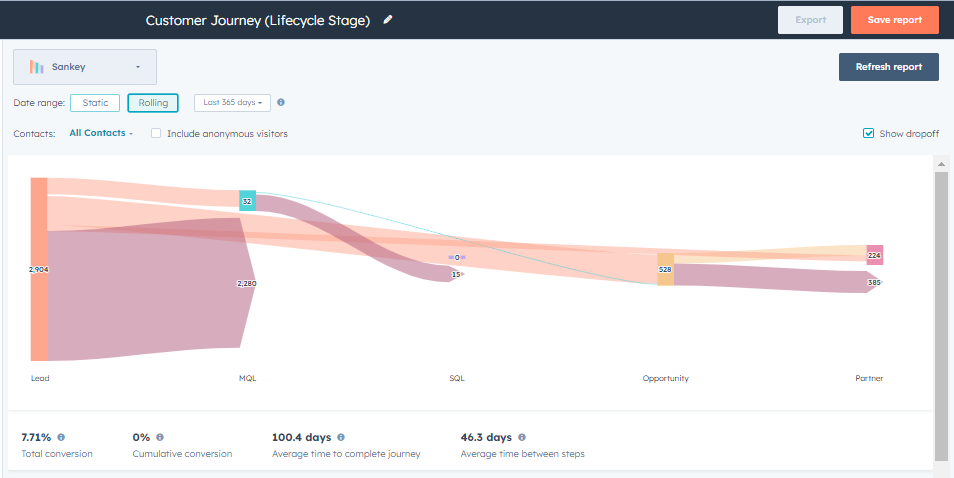This screenshot has height=478, width=954.
Task: Open the Last 365 days dropdown
Action: [232, 103]
